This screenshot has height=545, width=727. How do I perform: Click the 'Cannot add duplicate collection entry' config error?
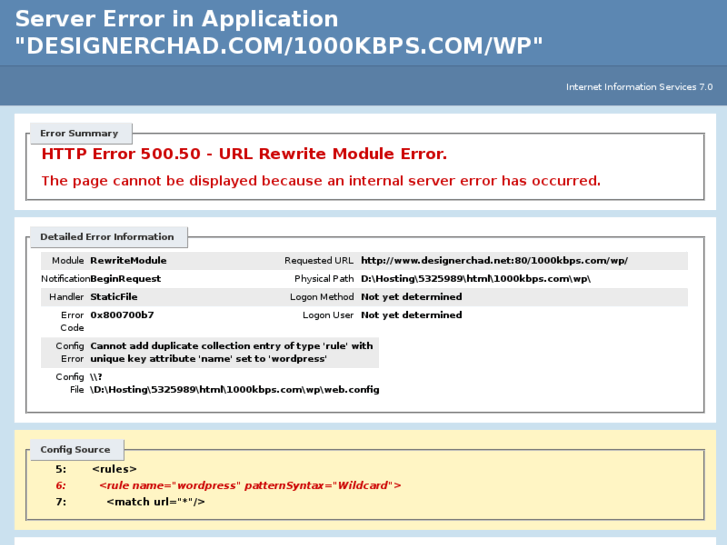(231, 353)
